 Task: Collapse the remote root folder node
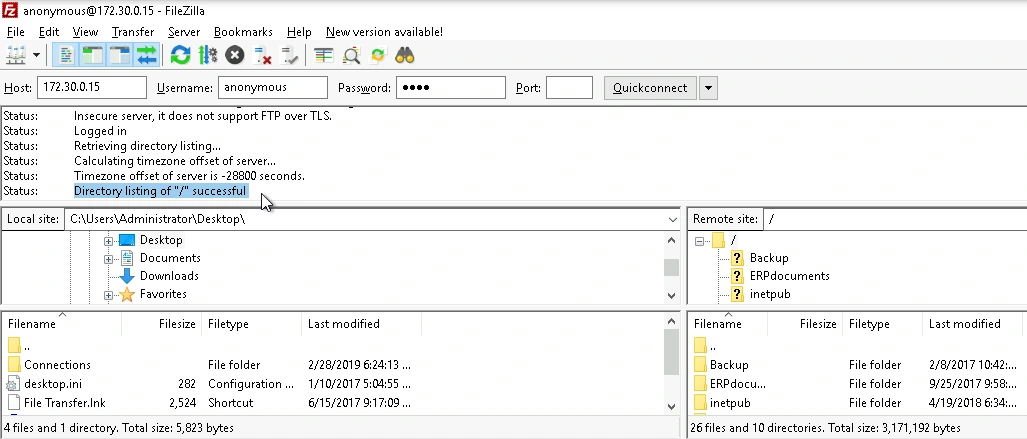click(700, 240)
